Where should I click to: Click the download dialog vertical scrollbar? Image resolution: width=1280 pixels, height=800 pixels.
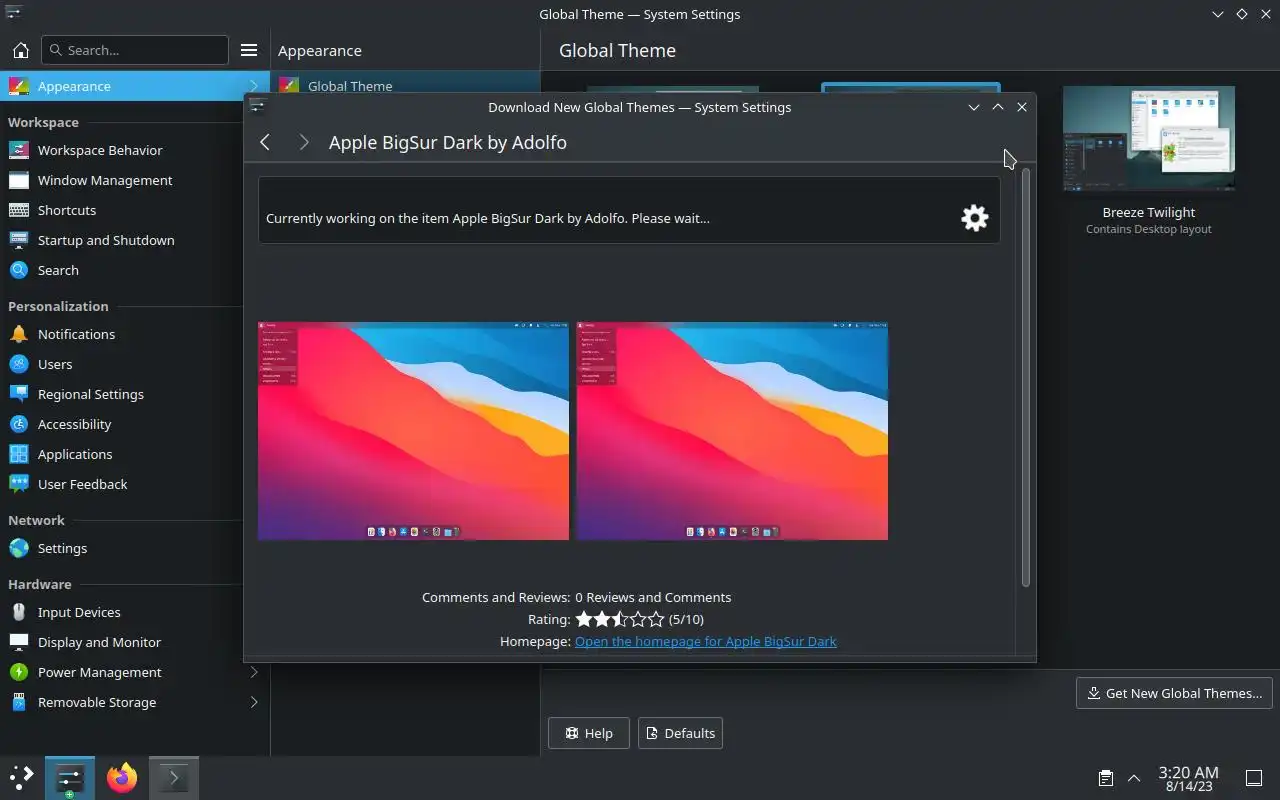1025,378
